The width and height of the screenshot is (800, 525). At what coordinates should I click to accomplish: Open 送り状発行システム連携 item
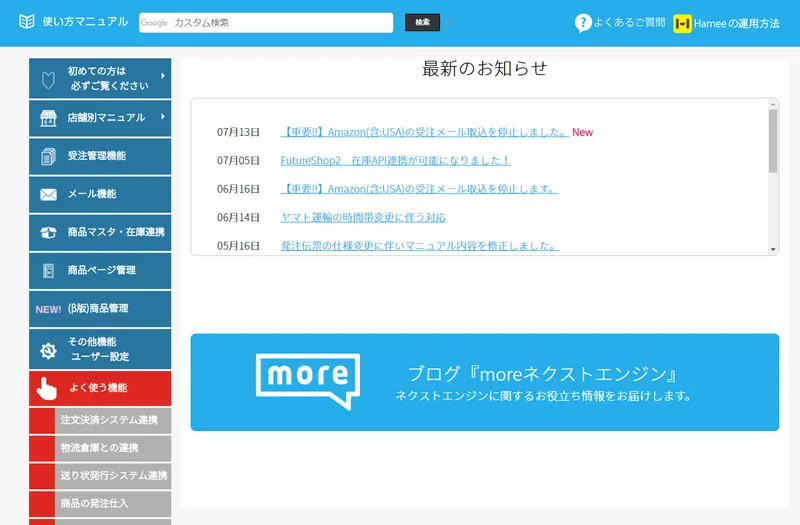point(100,476)
